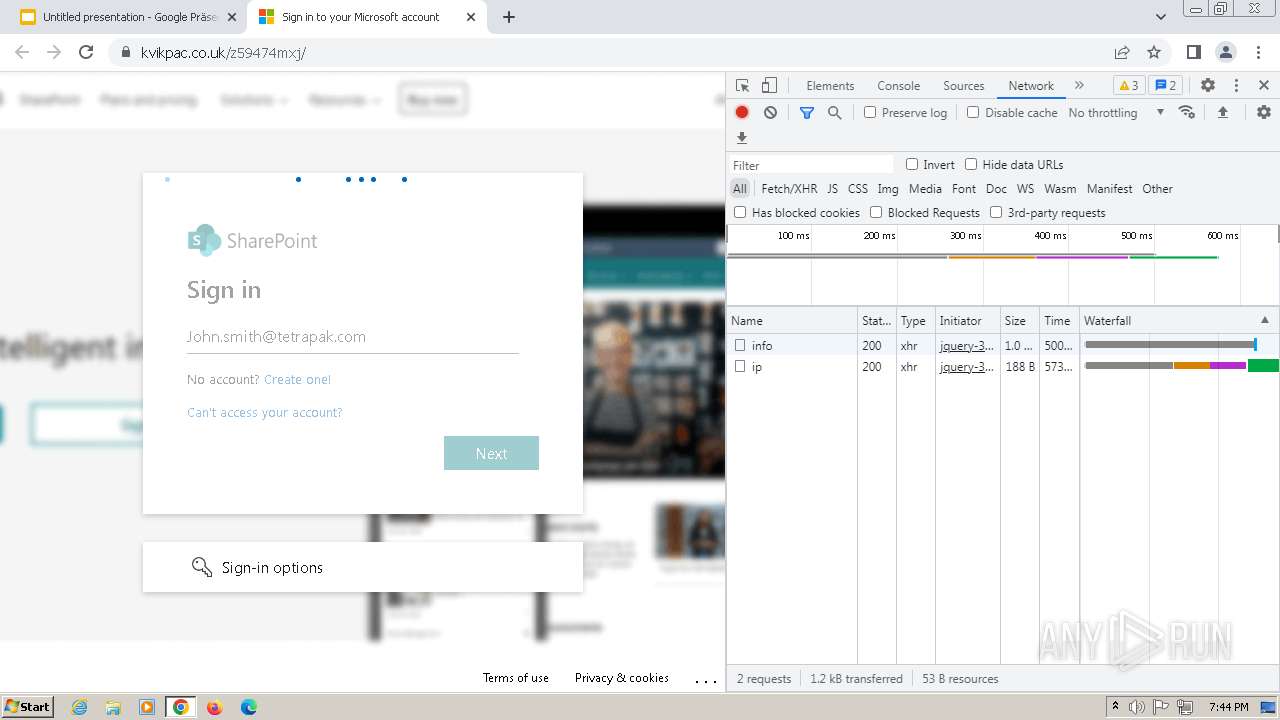The height and width of the screenshot is (720, 1280).
Task: Filter requests by Img type
Action: [887, 189]
